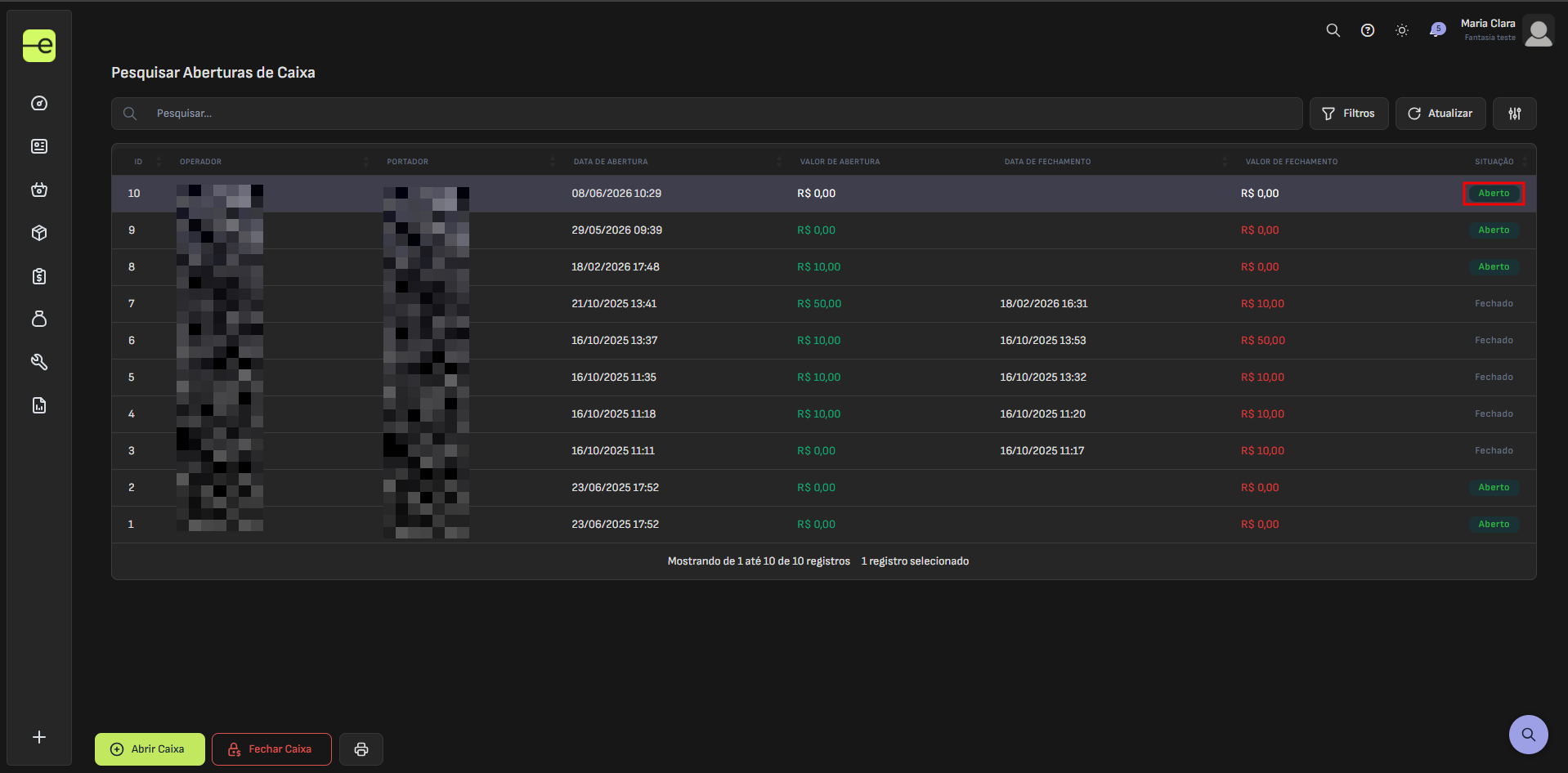Click the Fechar Caixa button
The height and width of the screenshot is (773, 1568).
click(x=271, y=749)
